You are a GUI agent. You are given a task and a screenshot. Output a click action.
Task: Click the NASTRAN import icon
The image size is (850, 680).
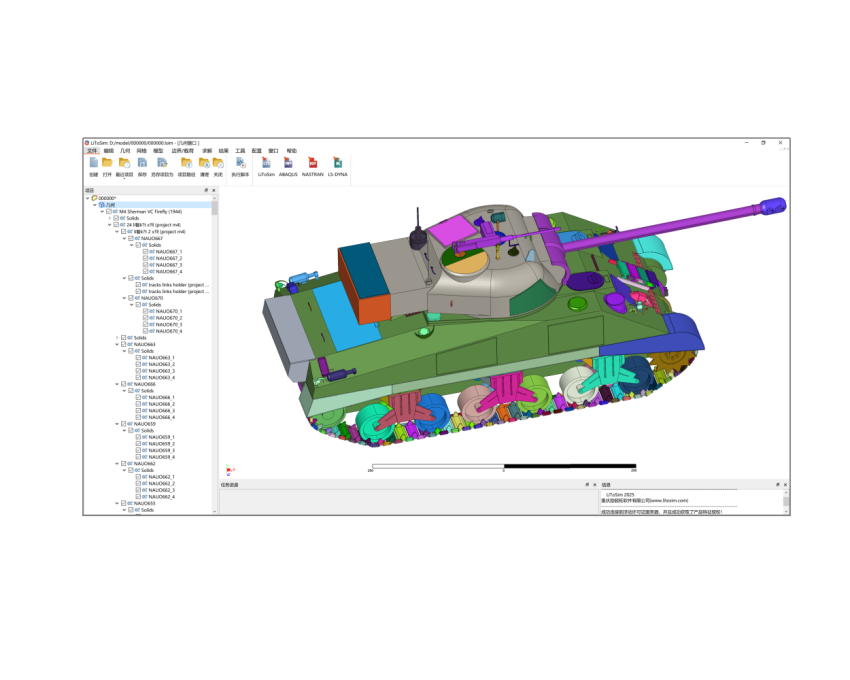(x=313, y=163)
